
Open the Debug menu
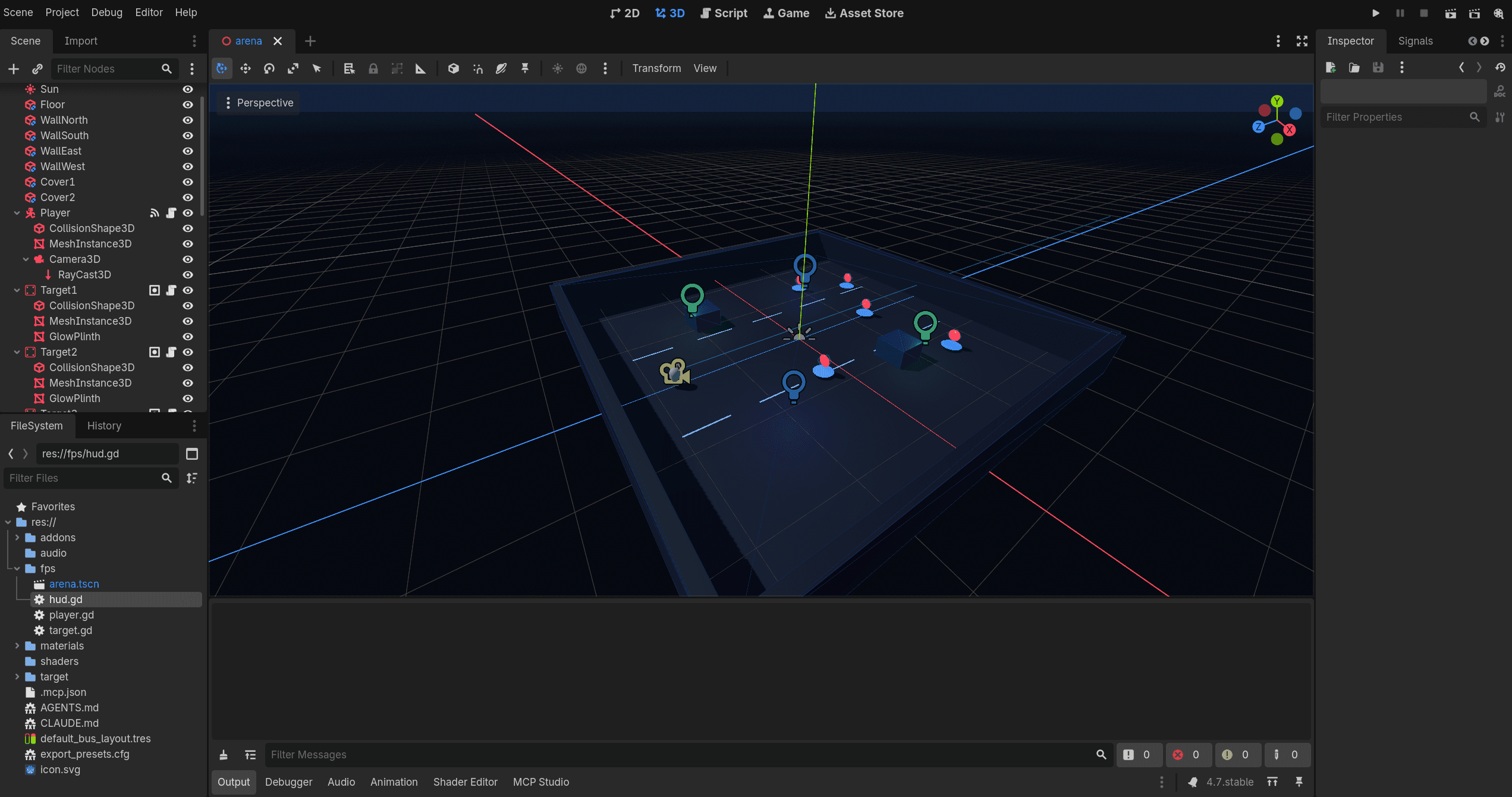tap(106, 12)
